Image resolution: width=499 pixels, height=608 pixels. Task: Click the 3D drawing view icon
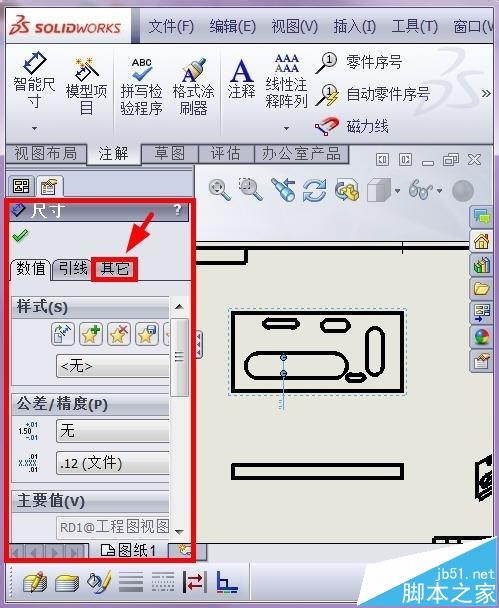[347, 190]
